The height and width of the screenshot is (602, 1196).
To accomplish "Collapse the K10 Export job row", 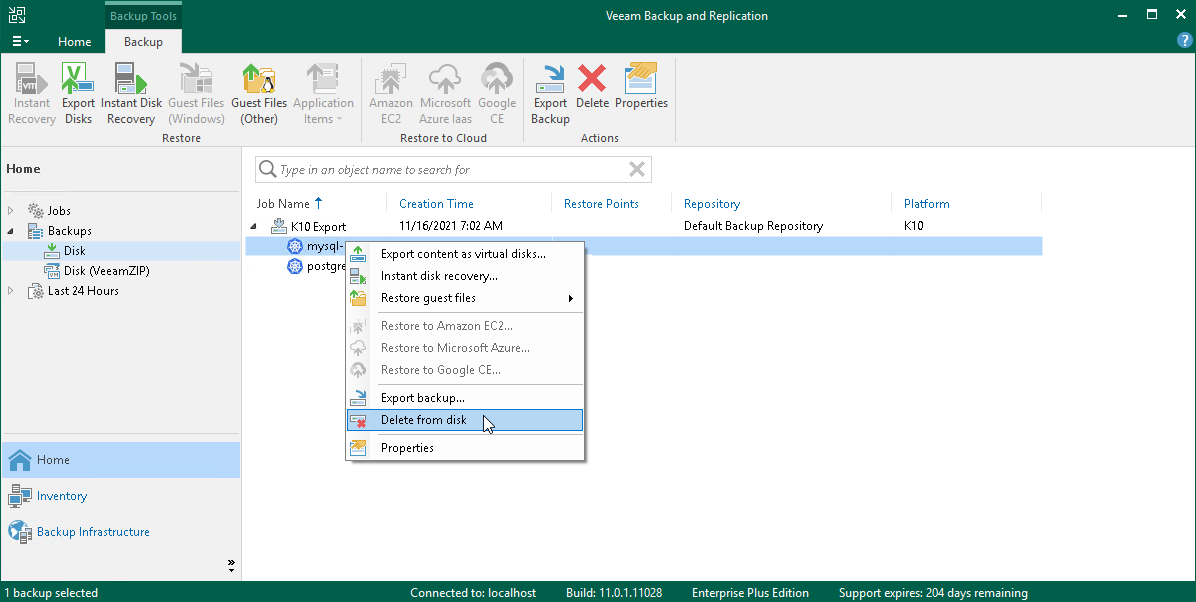I will click(254, 227).
